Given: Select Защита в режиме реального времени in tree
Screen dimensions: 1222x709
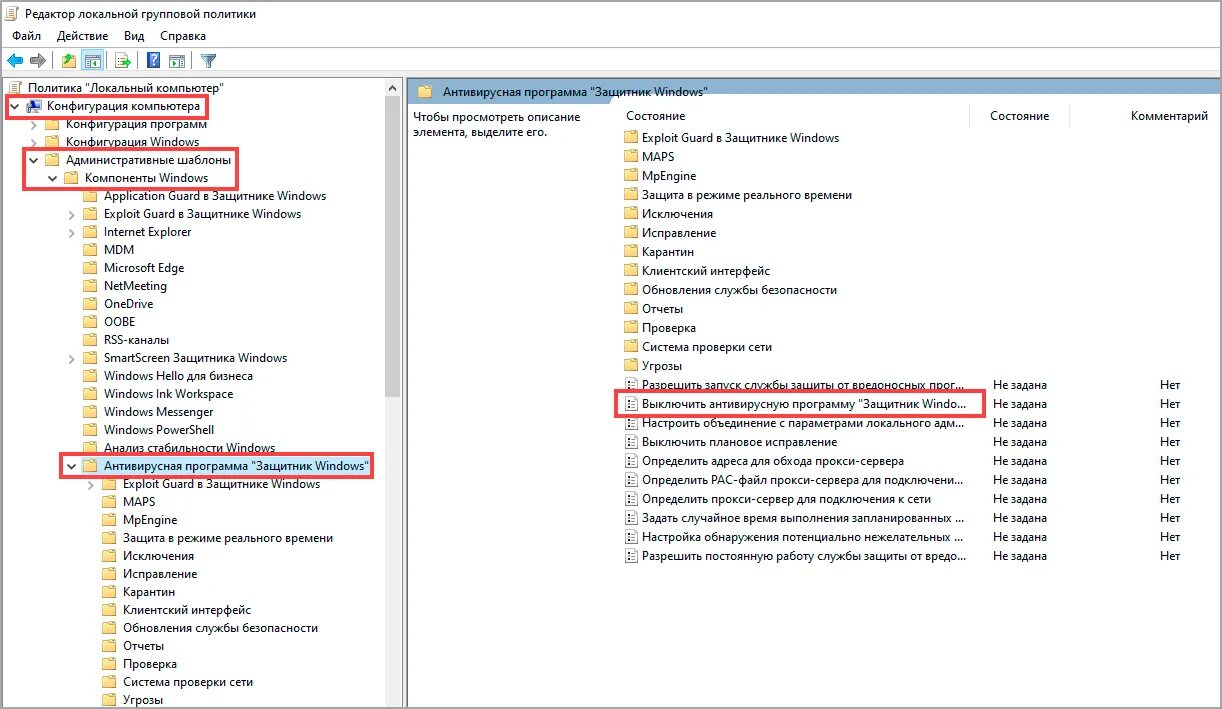Looking at the screenshot, I should point(228,538).
